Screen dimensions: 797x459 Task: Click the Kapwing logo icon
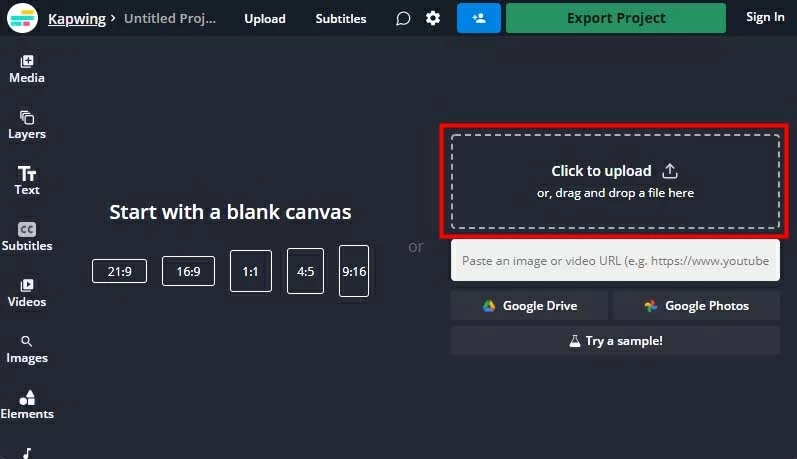pyautogui.click(x=22, y=18)
